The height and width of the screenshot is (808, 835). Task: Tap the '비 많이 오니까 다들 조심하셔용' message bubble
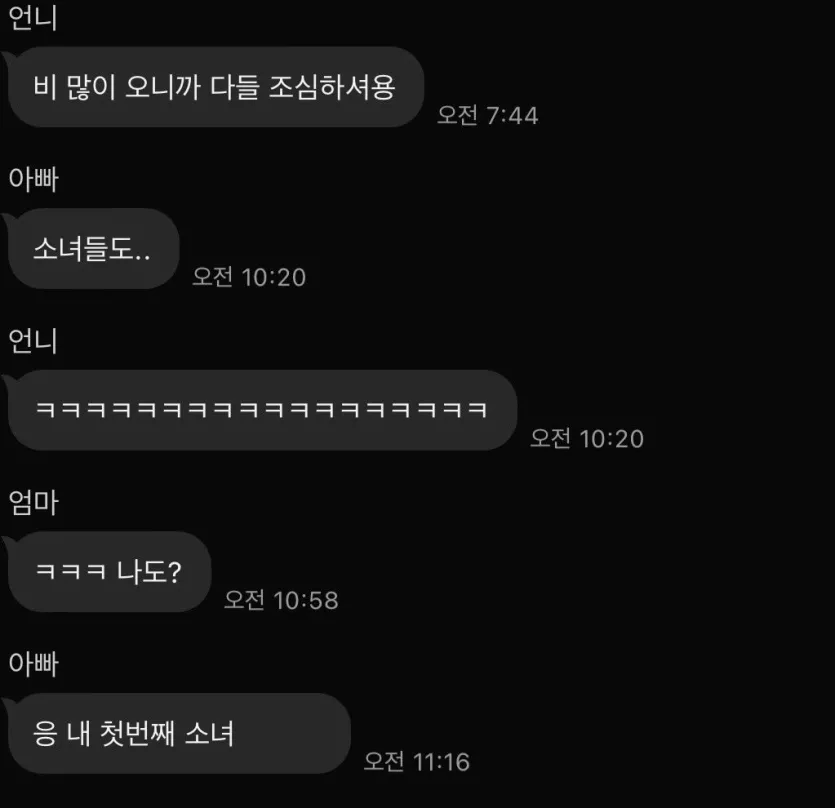215,86
